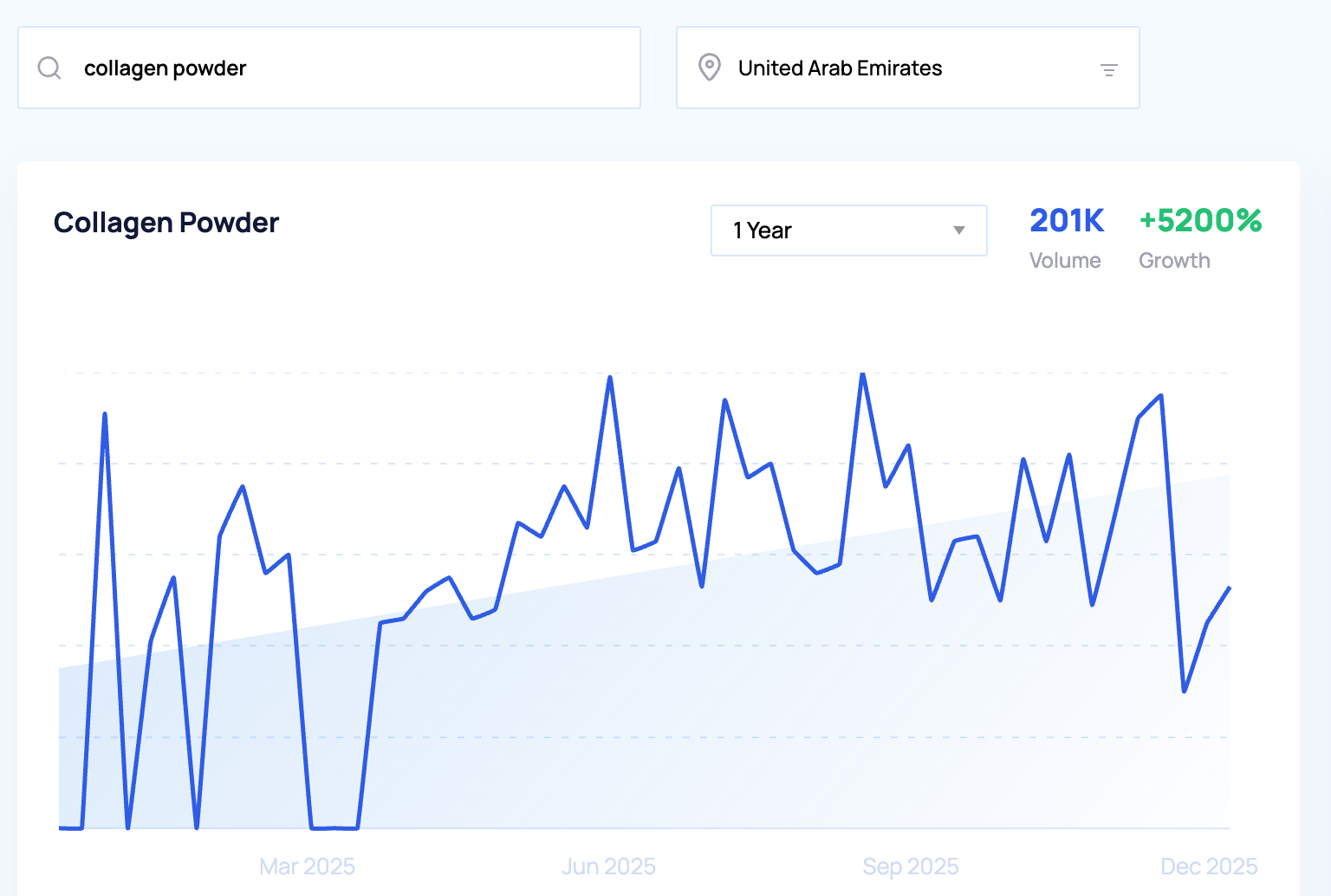Open the filter lines icon in location box
1331x896 pixels.
click(1108, 69)
